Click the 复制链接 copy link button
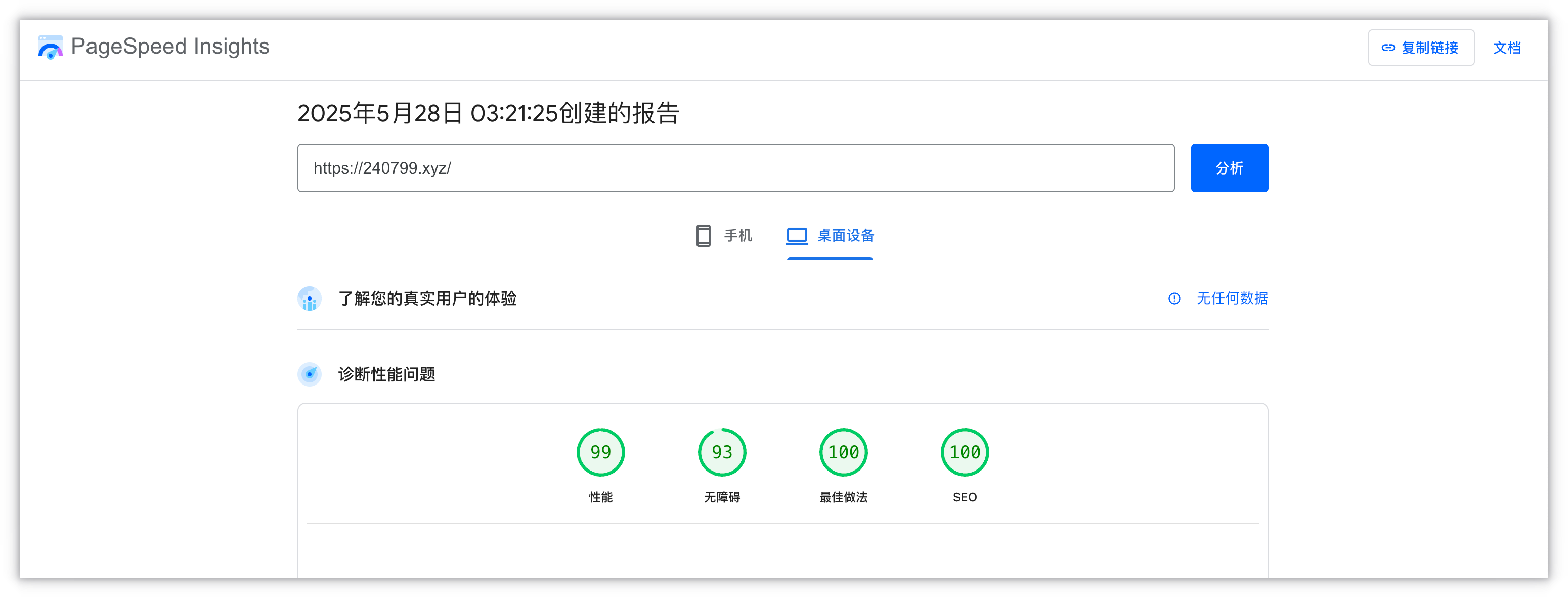Image resolution: width=1568 pixels, height=598 pixels. [x=1421, y=48]
